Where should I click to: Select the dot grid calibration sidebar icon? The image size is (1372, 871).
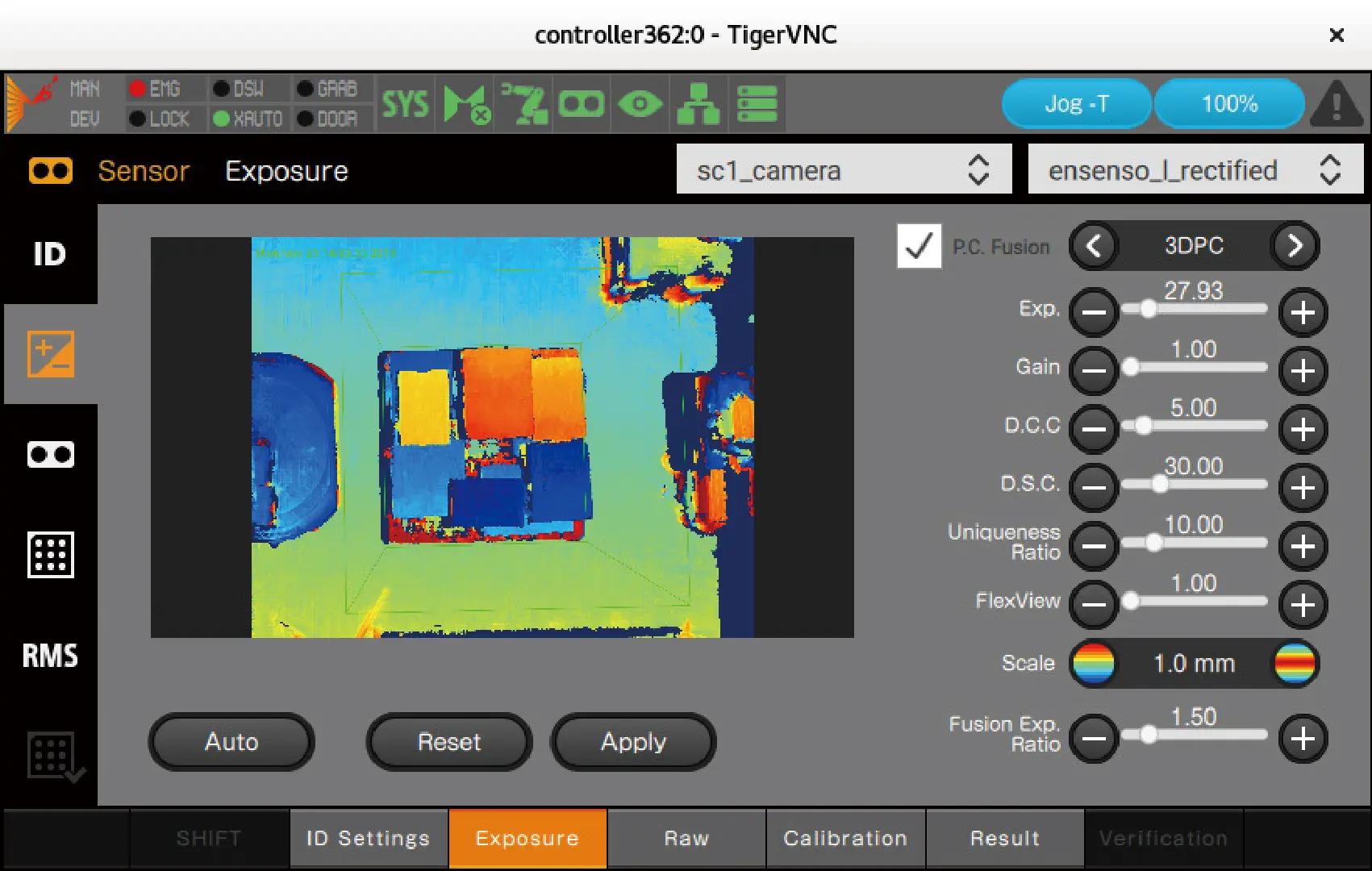pyautogui.click(x=50, y=555)
